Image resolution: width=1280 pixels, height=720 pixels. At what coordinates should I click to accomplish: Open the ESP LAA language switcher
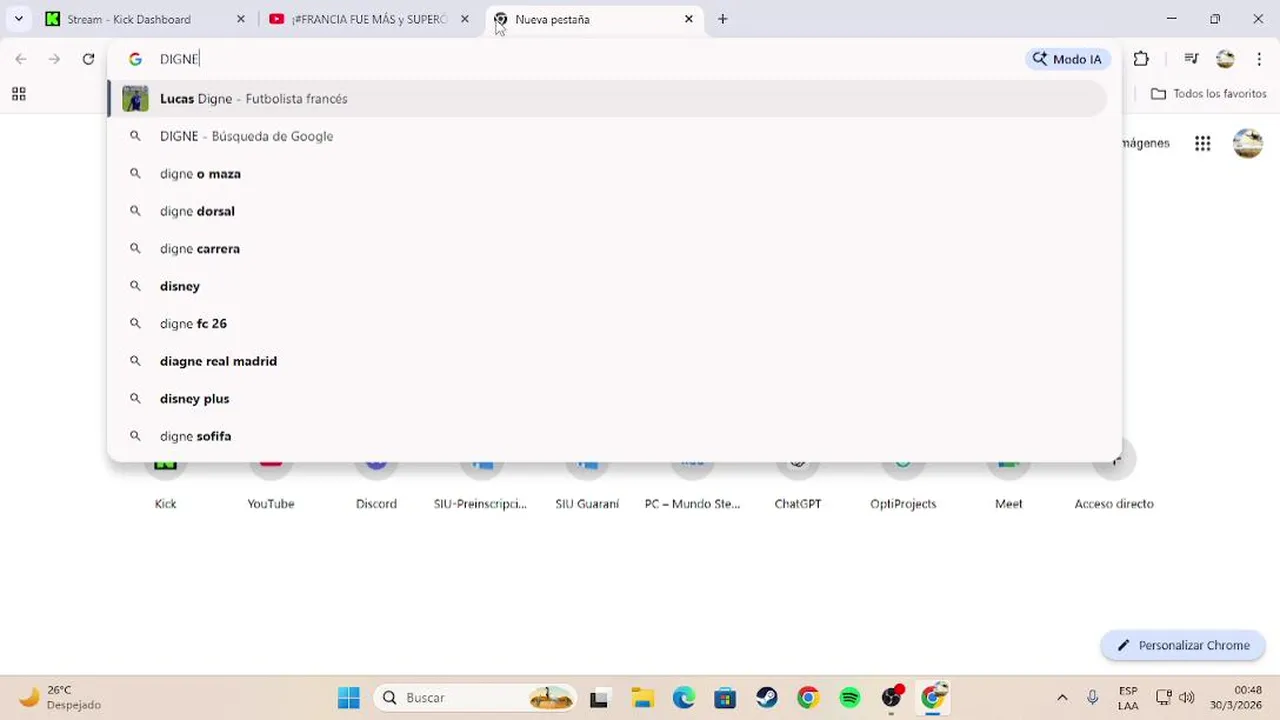click(1128, 698)
